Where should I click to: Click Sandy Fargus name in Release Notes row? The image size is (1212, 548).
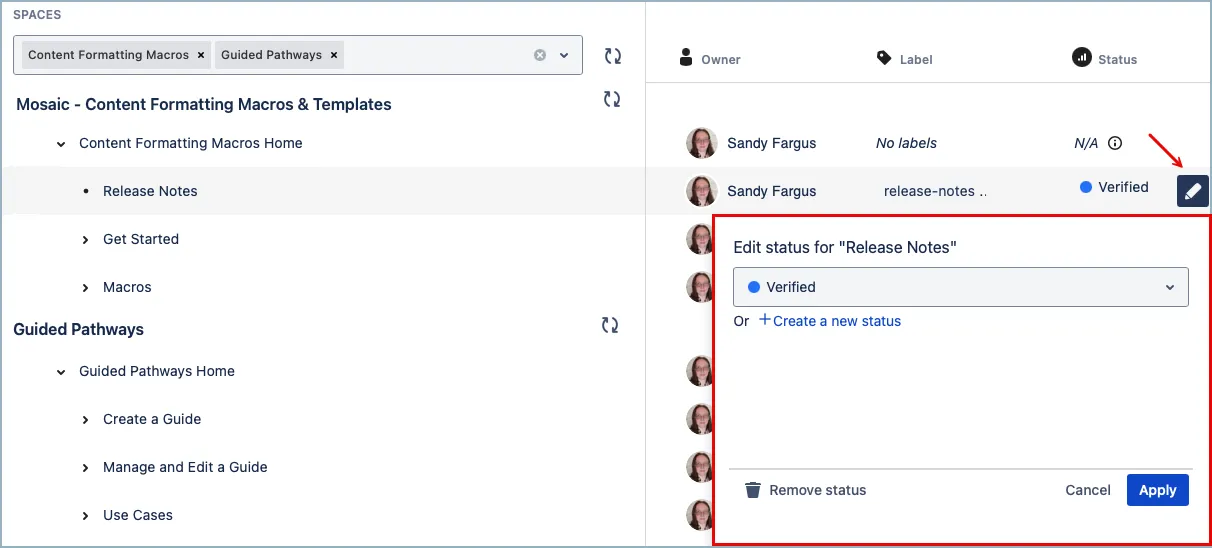pyautogui.click(x=772, y=191)
